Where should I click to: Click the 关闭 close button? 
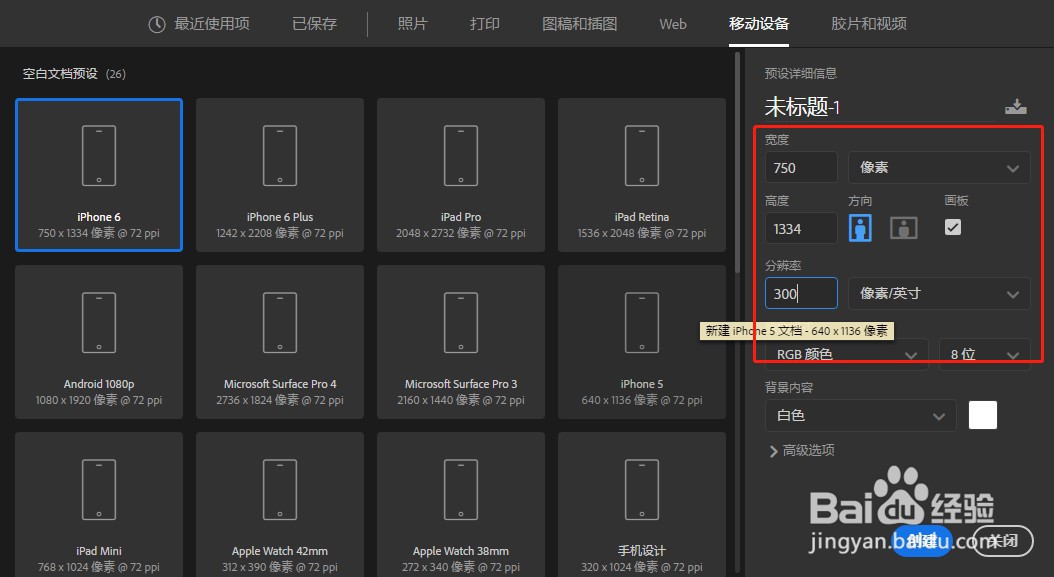1002,541
